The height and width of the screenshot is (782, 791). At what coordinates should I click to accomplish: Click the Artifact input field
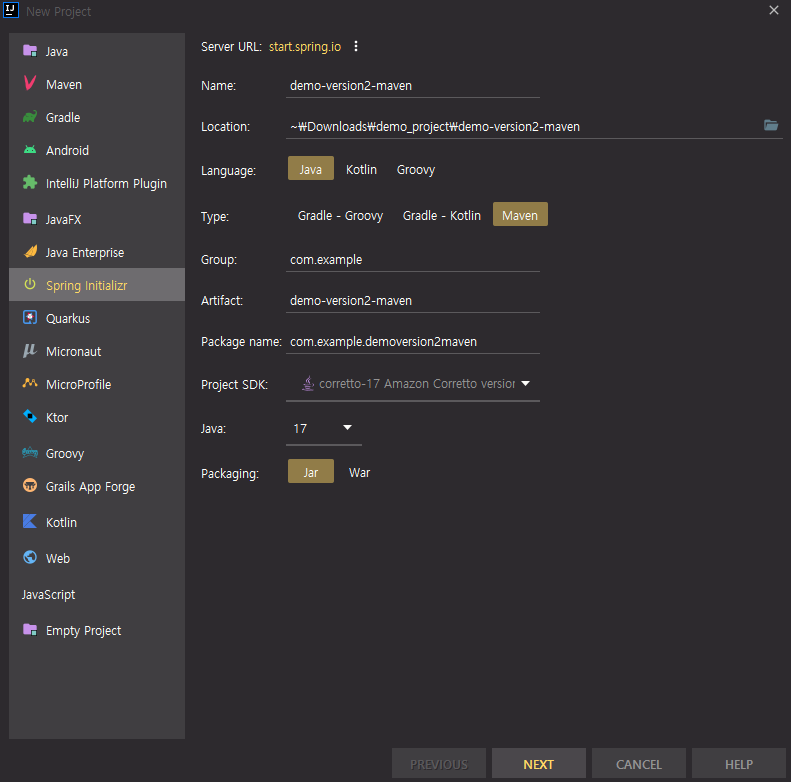click(x=413, y=301)
